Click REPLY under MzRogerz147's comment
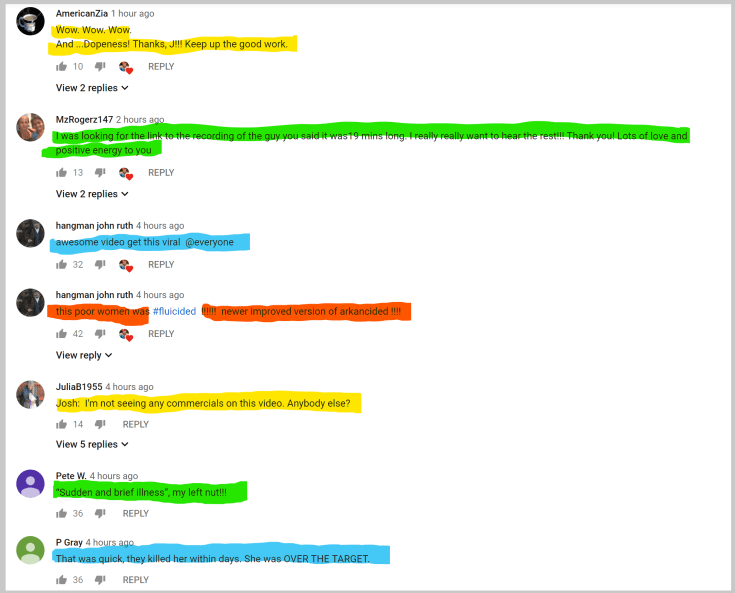Image resolution: width=735 pixels, height=593 pixels. [161, 173]
